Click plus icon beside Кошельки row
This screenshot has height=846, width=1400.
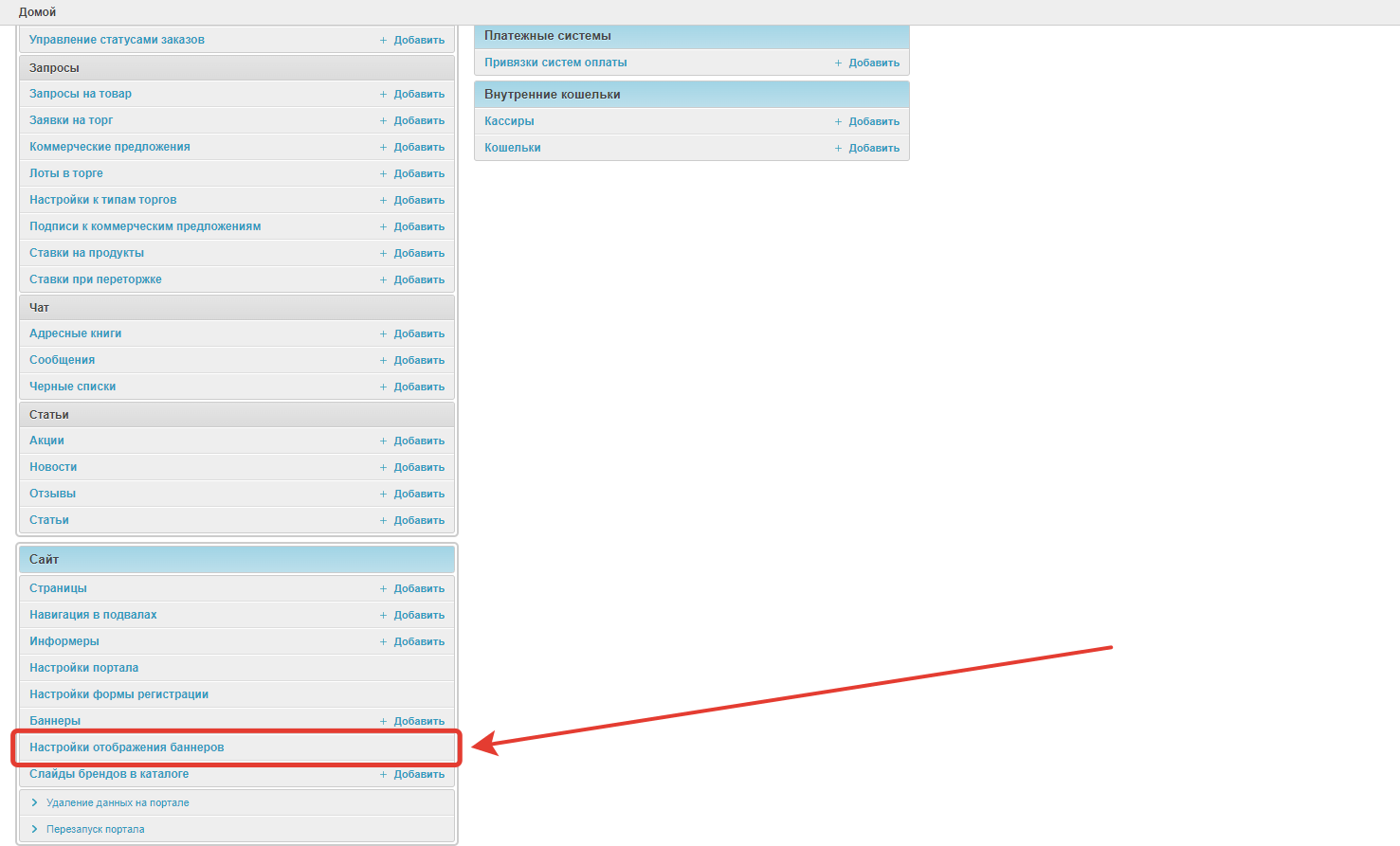pos(838,149)
